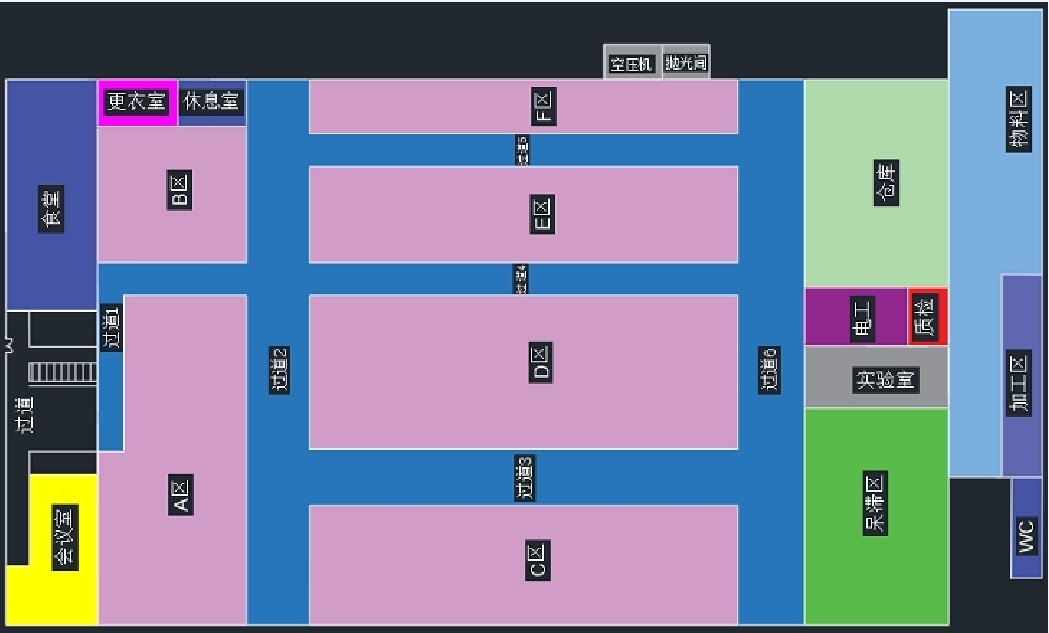The image size is (1049, 633).
Task: Click the 抛光间 room box
Action: coord(686,63)
